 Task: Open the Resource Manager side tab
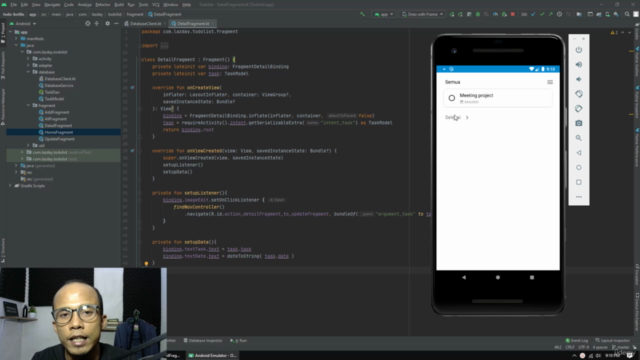(x=3, y=107)
